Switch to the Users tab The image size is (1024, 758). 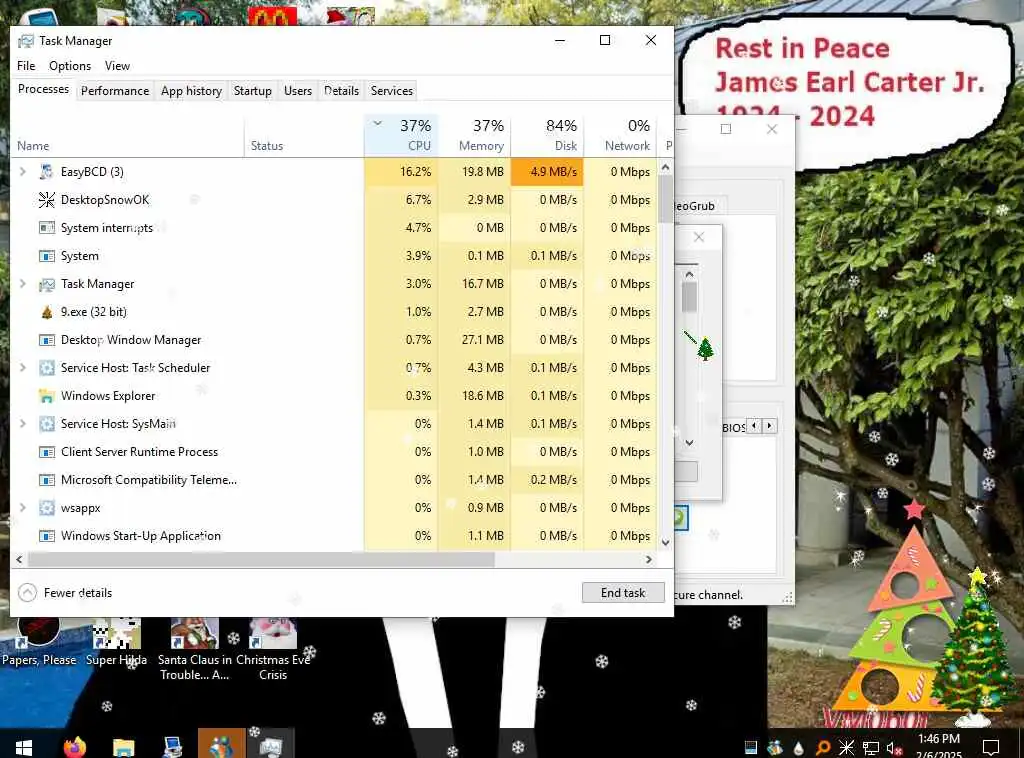tap(298, 91)
